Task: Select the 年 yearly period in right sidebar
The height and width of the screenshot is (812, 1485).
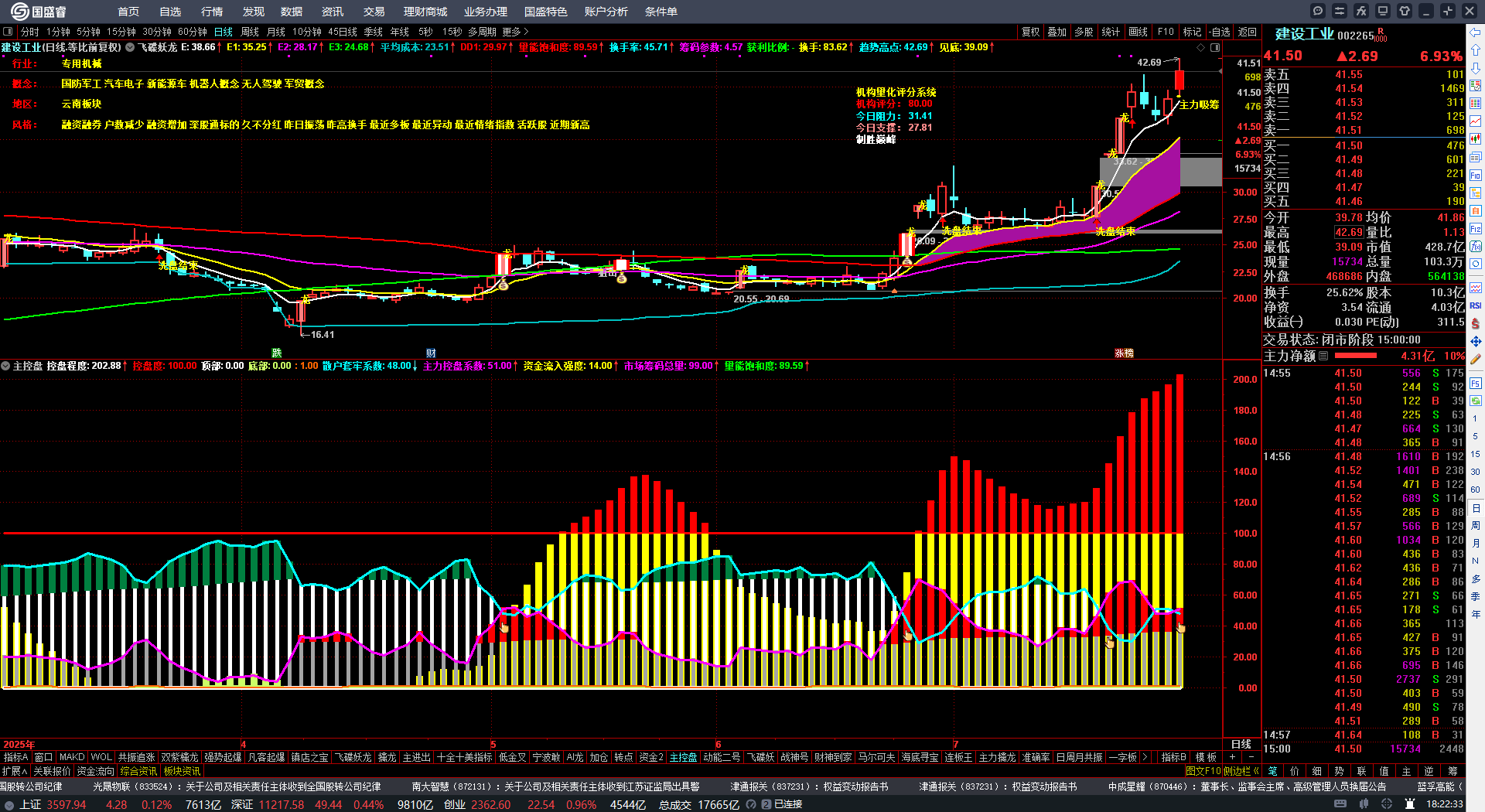Action: pyautogui.click(x=1476, y=614)
